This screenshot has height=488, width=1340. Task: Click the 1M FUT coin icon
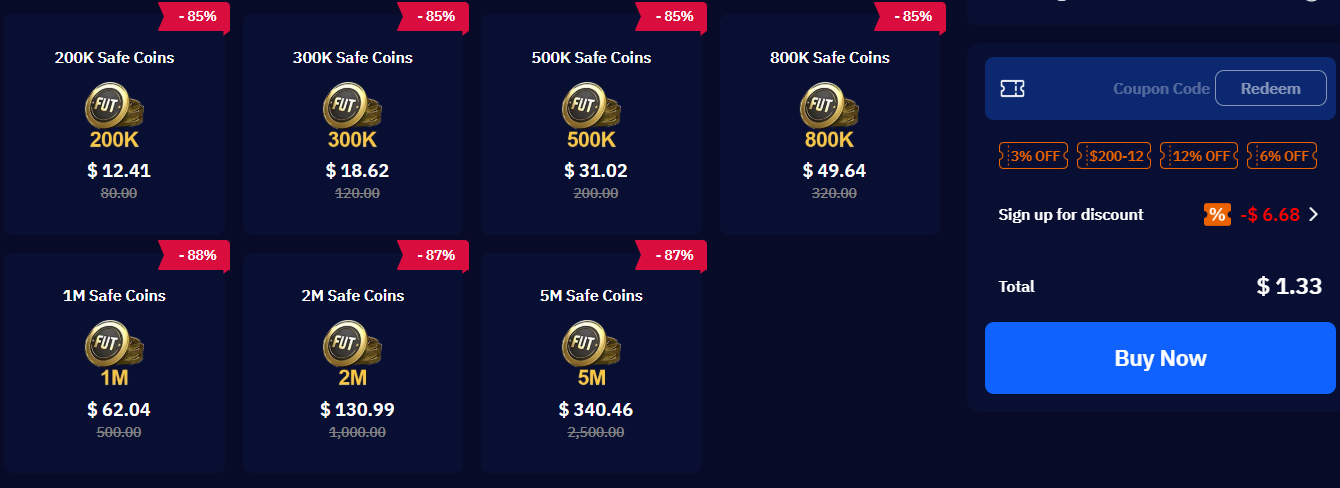(114, 343)
